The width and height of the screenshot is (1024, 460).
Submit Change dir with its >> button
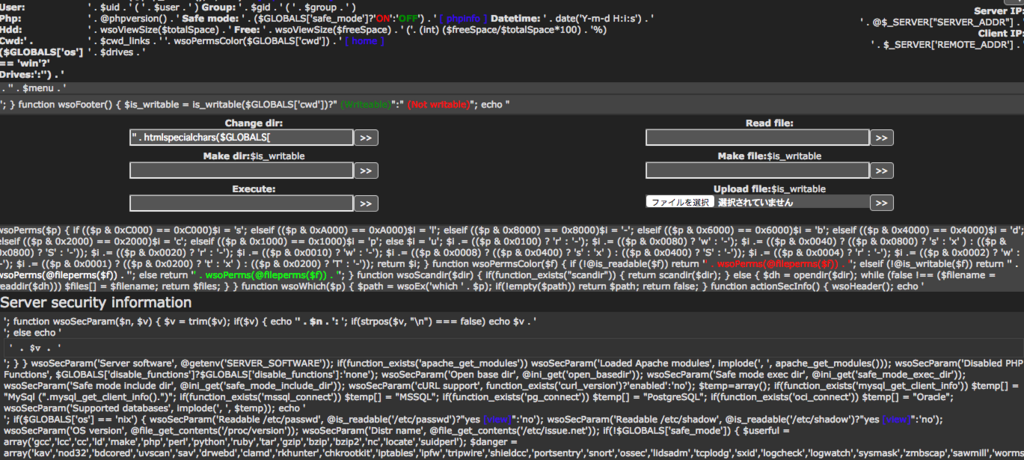click(x=366, y=137)
